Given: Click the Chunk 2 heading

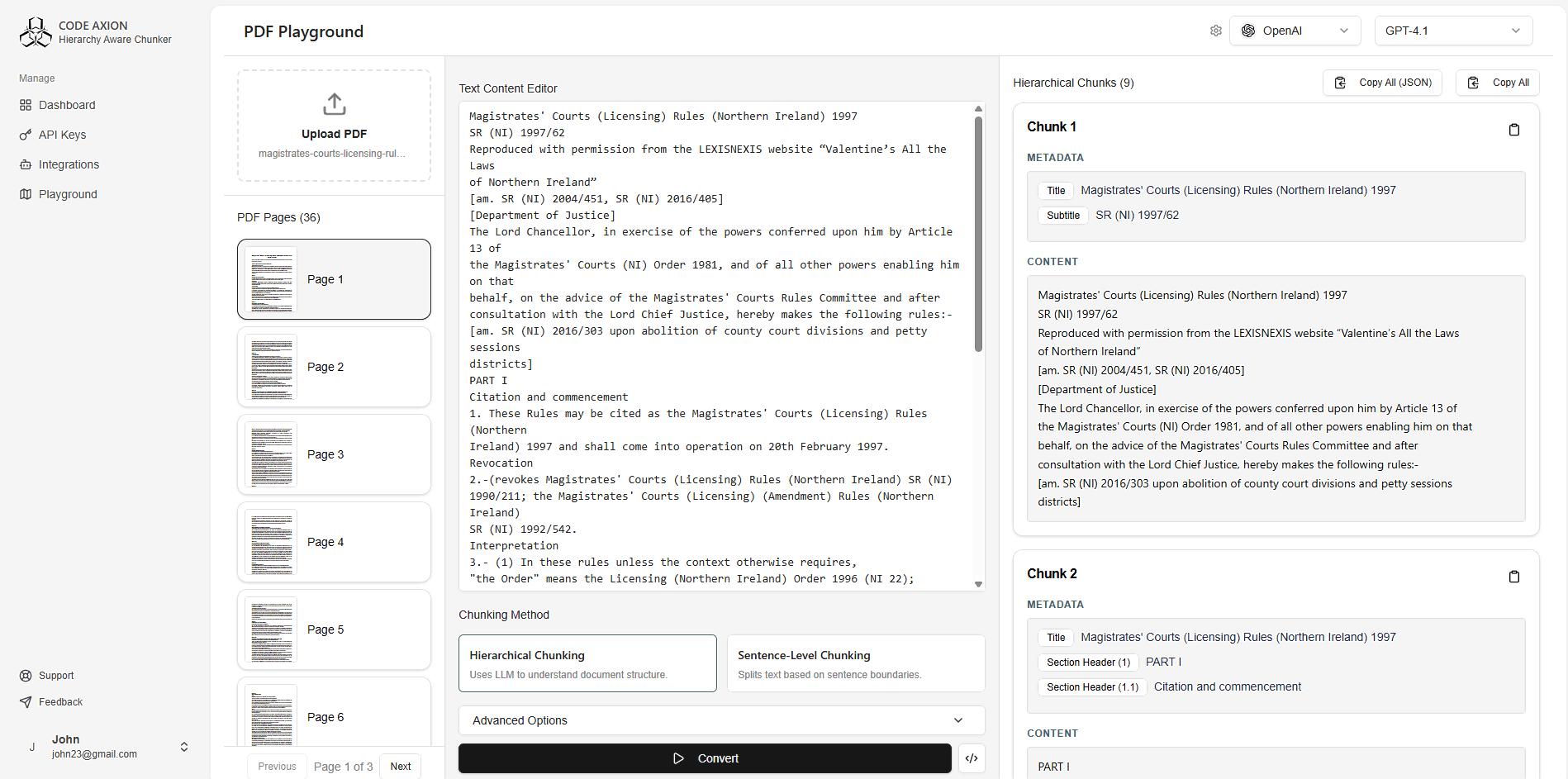Looking at the screenshot, I should (1052, 573).
